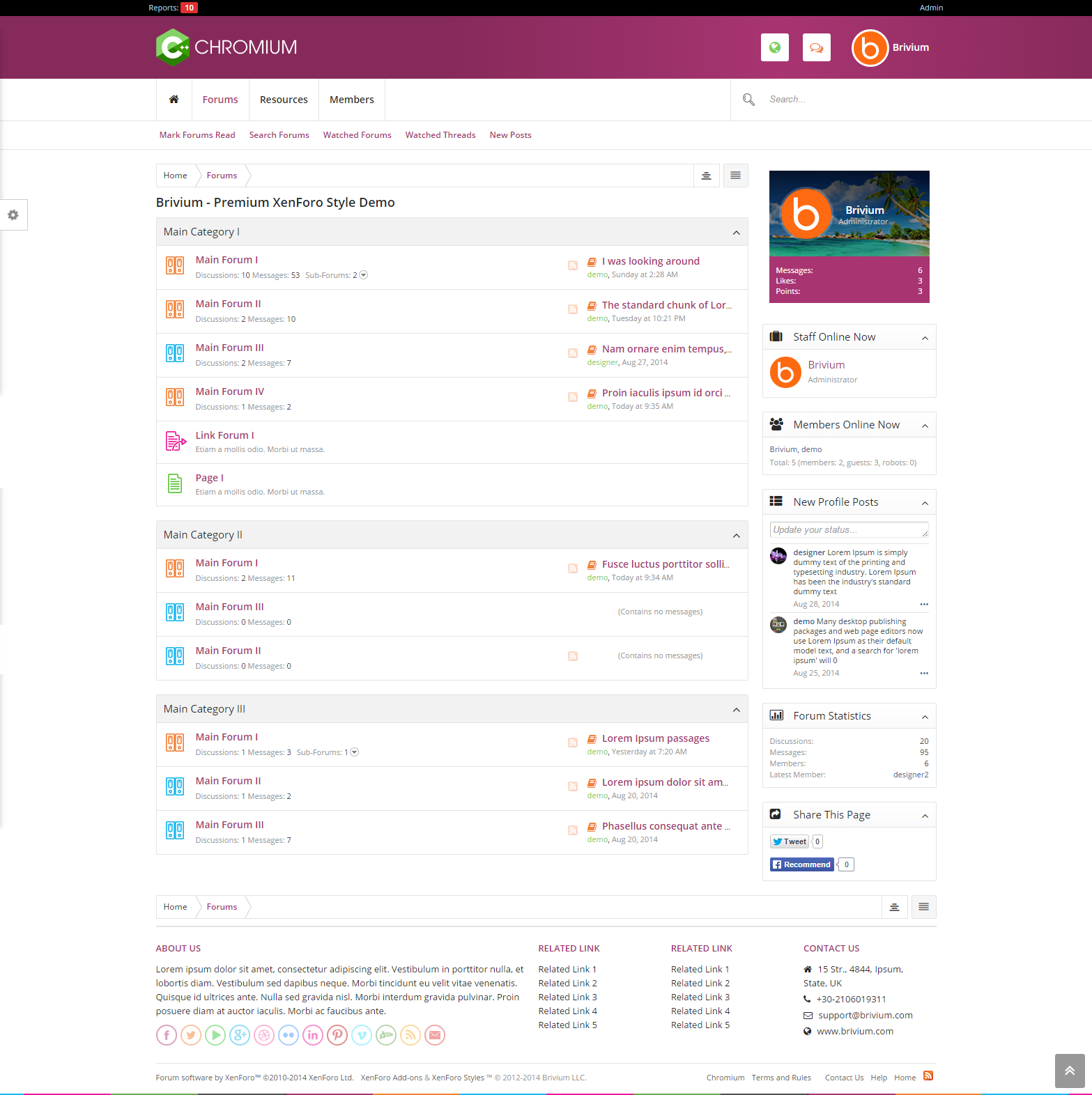Click the Watched Threads link
The image size is (1092, 1095).
[440, 135]
